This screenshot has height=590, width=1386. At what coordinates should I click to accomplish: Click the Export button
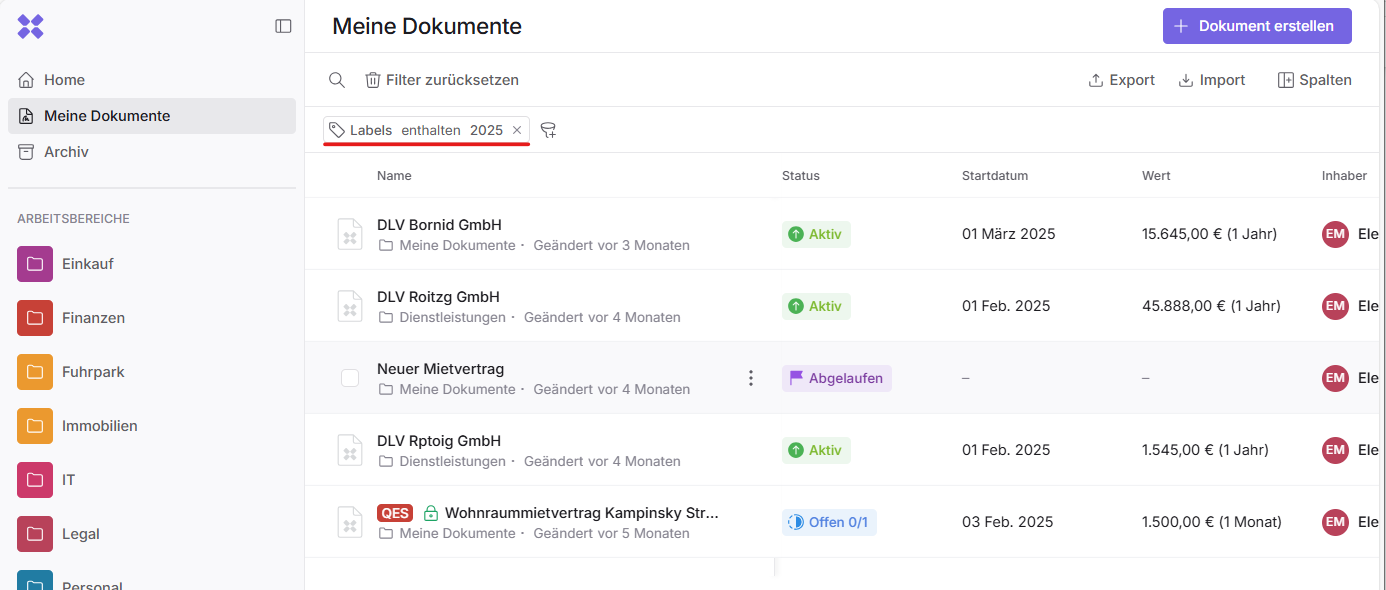coord(1121,80)
